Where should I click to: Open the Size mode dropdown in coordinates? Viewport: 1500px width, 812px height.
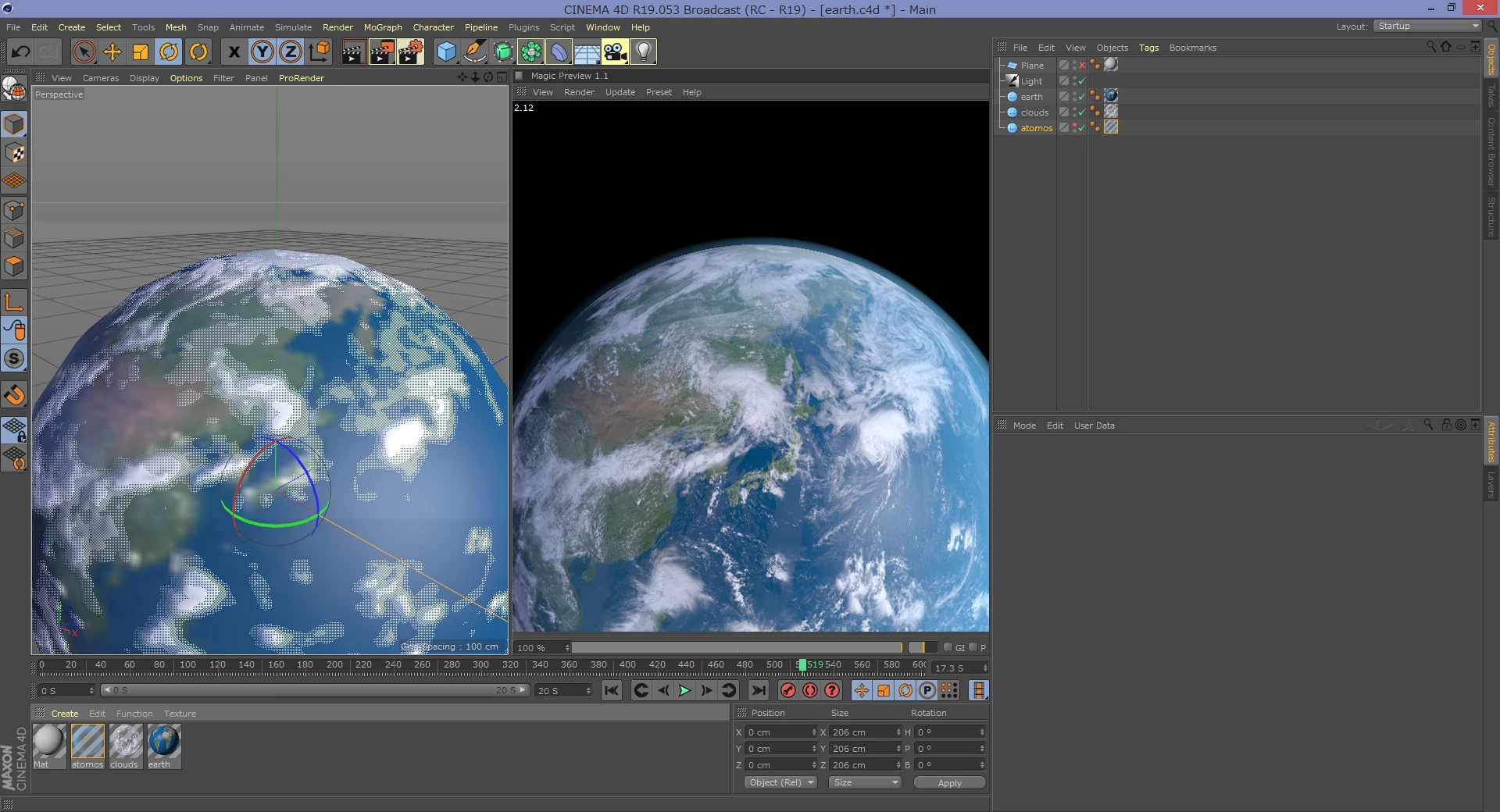(x=866, y=782)
